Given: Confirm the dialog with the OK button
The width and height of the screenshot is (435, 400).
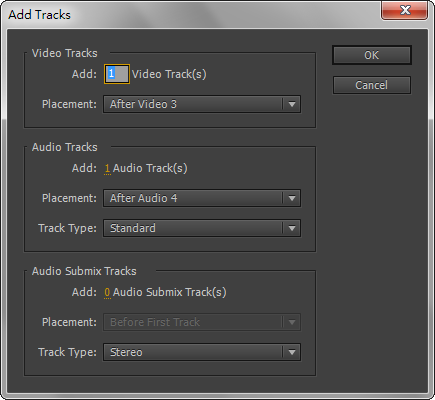Looking at the screenshot, I should [372, 55].
